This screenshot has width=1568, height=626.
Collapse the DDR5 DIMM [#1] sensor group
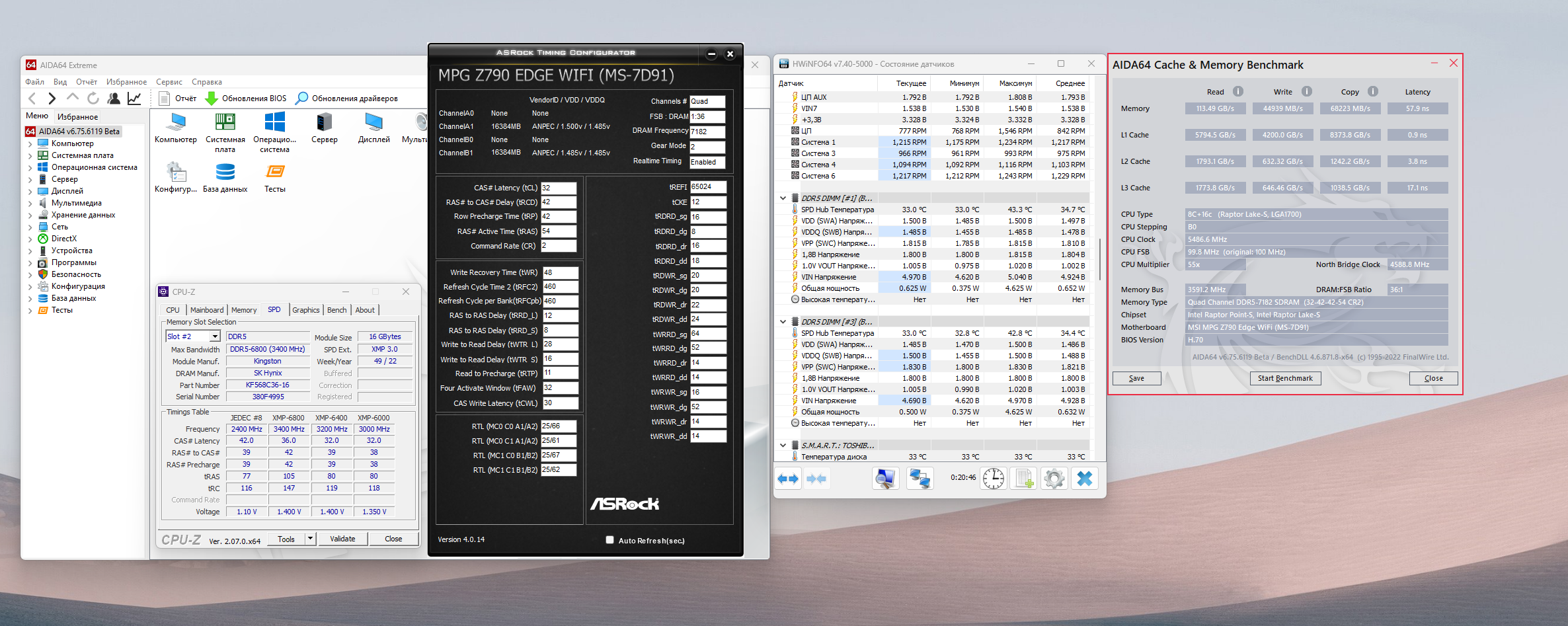783,198
